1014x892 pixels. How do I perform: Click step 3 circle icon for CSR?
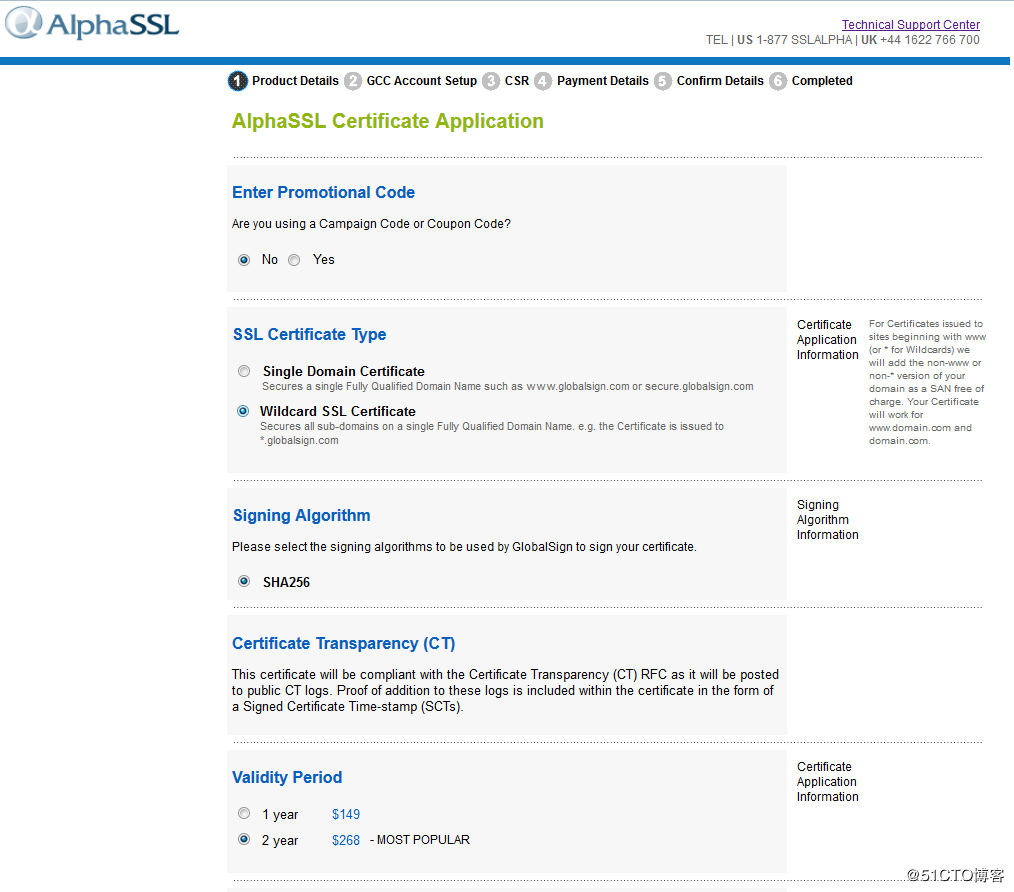coord(491,81)
